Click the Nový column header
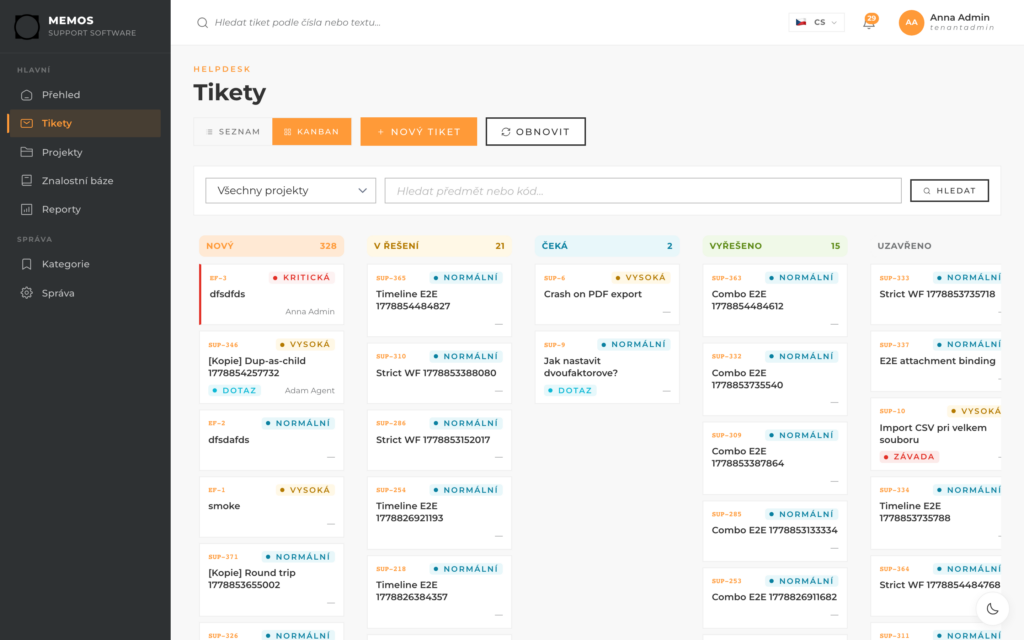 point(271,246)
